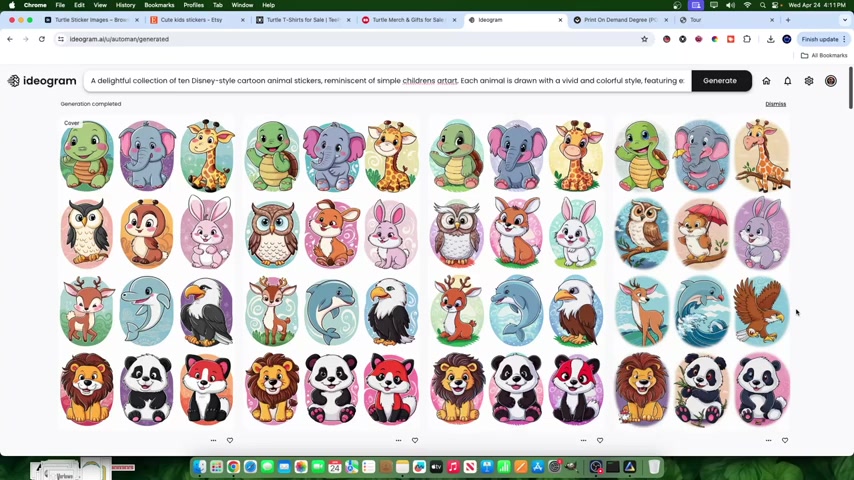The width and height of the screenshot is (854, 480).
Task: Switch to Cute kids stickers Etsy tab
Action: coord(197,20)
